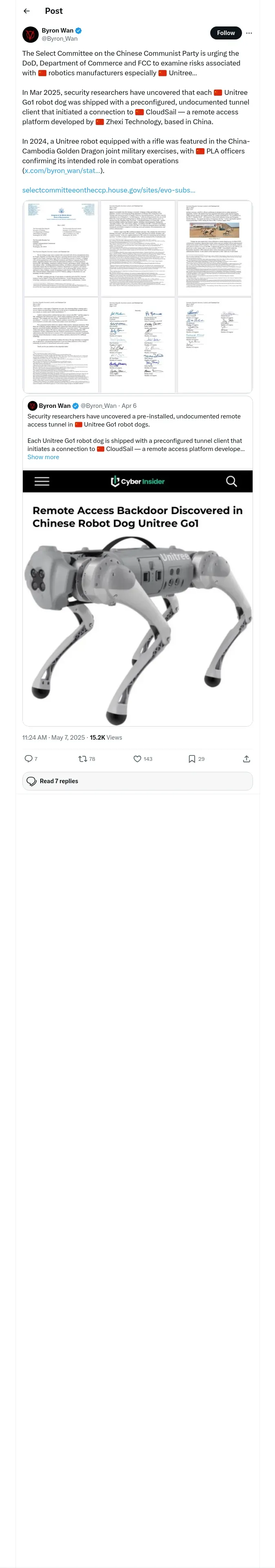The height and width of the screenshot is (1568, 275).
Task: Read 7 replies
Action: pyautogui.click(x=137, y=781)
